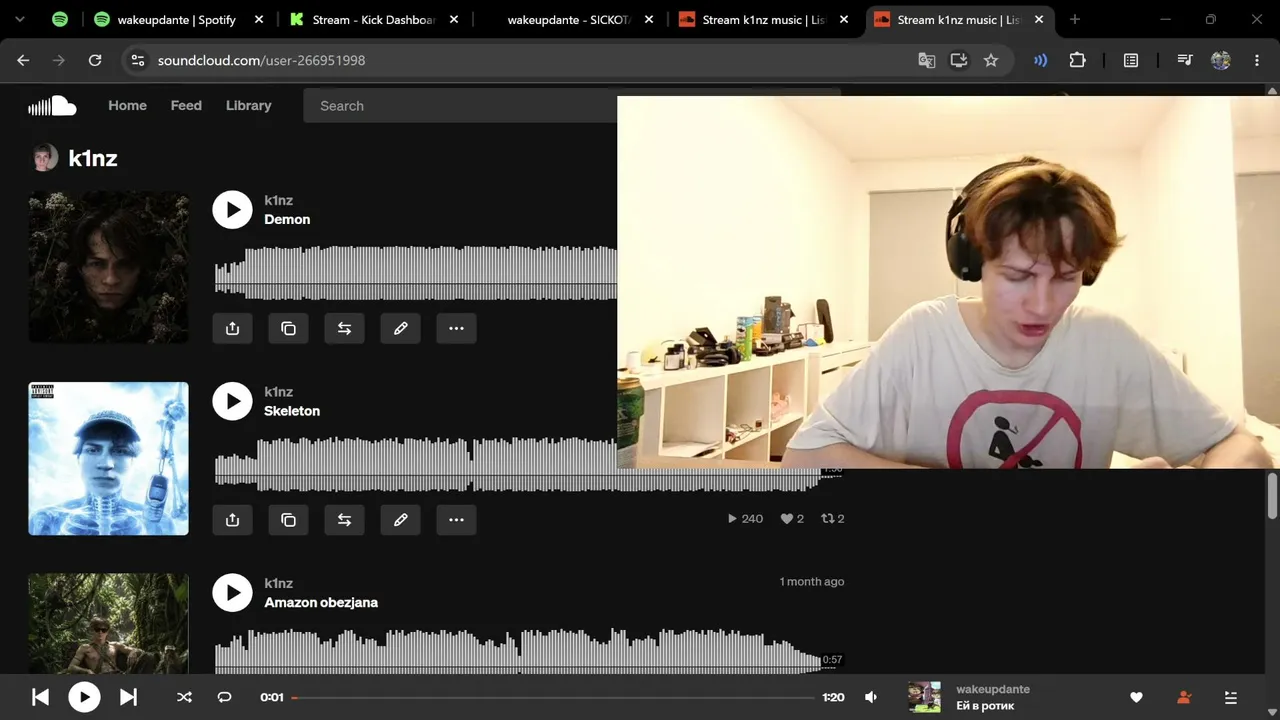1280x720 pixels.
Task: Edit the Demon track
Action: 401,328
